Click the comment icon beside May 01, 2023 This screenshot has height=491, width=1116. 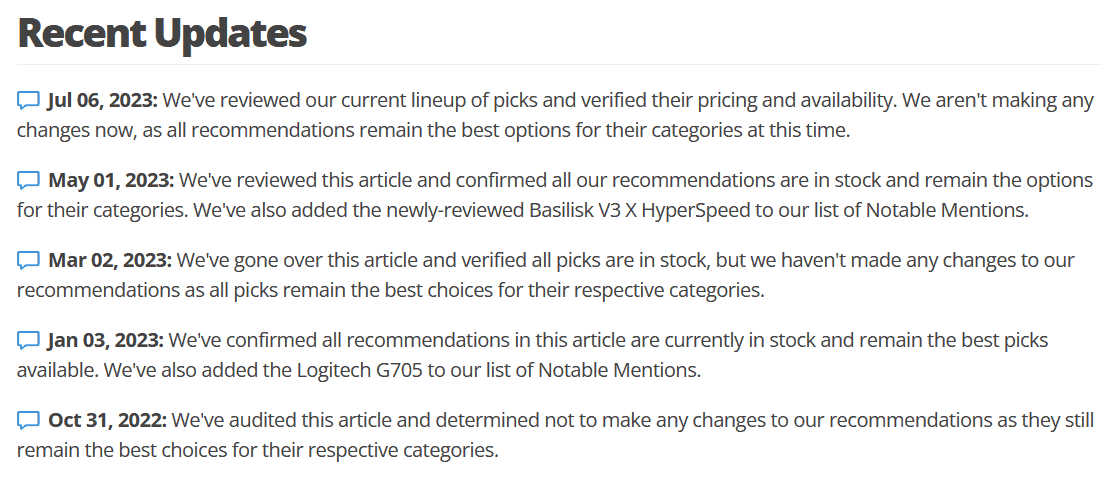coord(28,181)
